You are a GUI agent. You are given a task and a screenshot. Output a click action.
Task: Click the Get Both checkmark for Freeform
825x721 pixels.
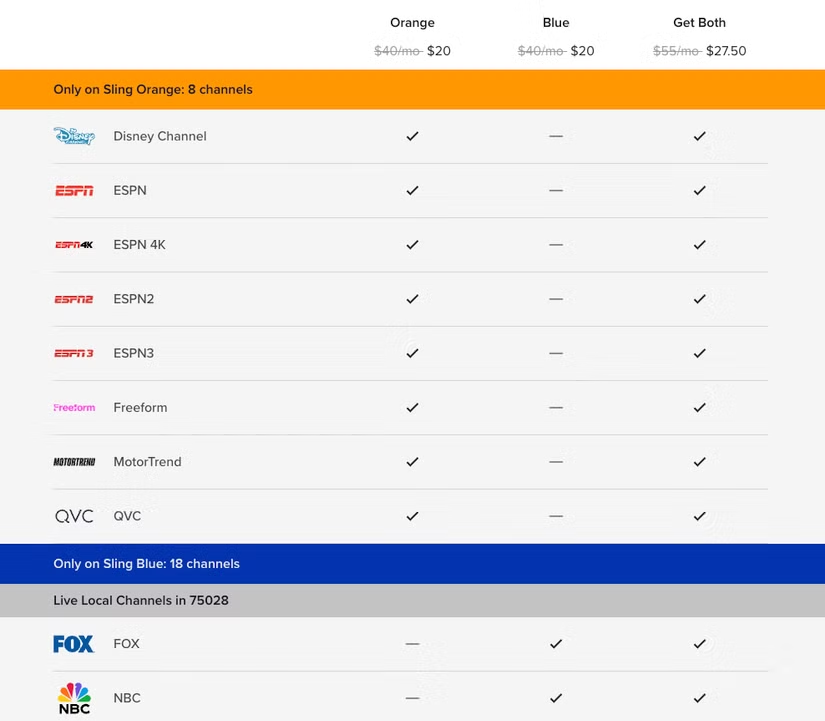click(700, 407)
